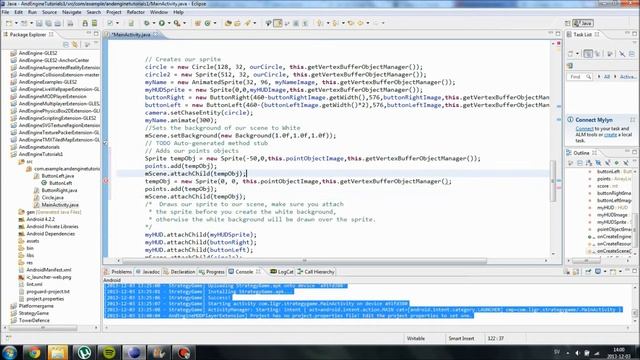Open the Navigate menu
This screenshot has height=360, width=640.
pyautogui.click(x=71, y=12)
